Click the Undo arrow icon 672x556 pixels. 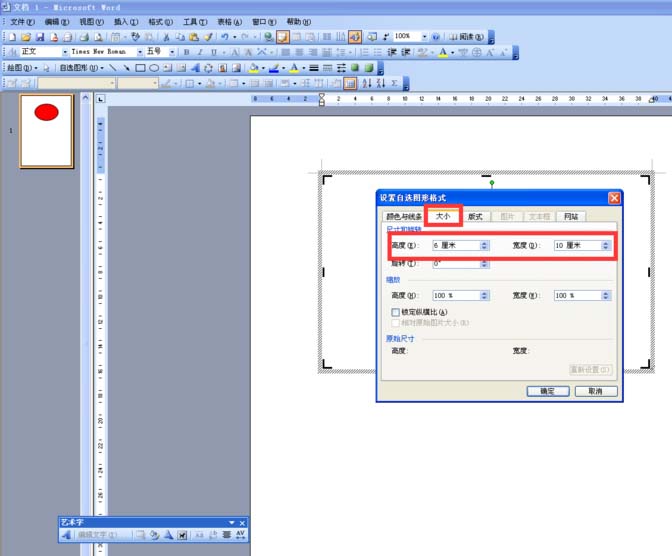(225, 37)
